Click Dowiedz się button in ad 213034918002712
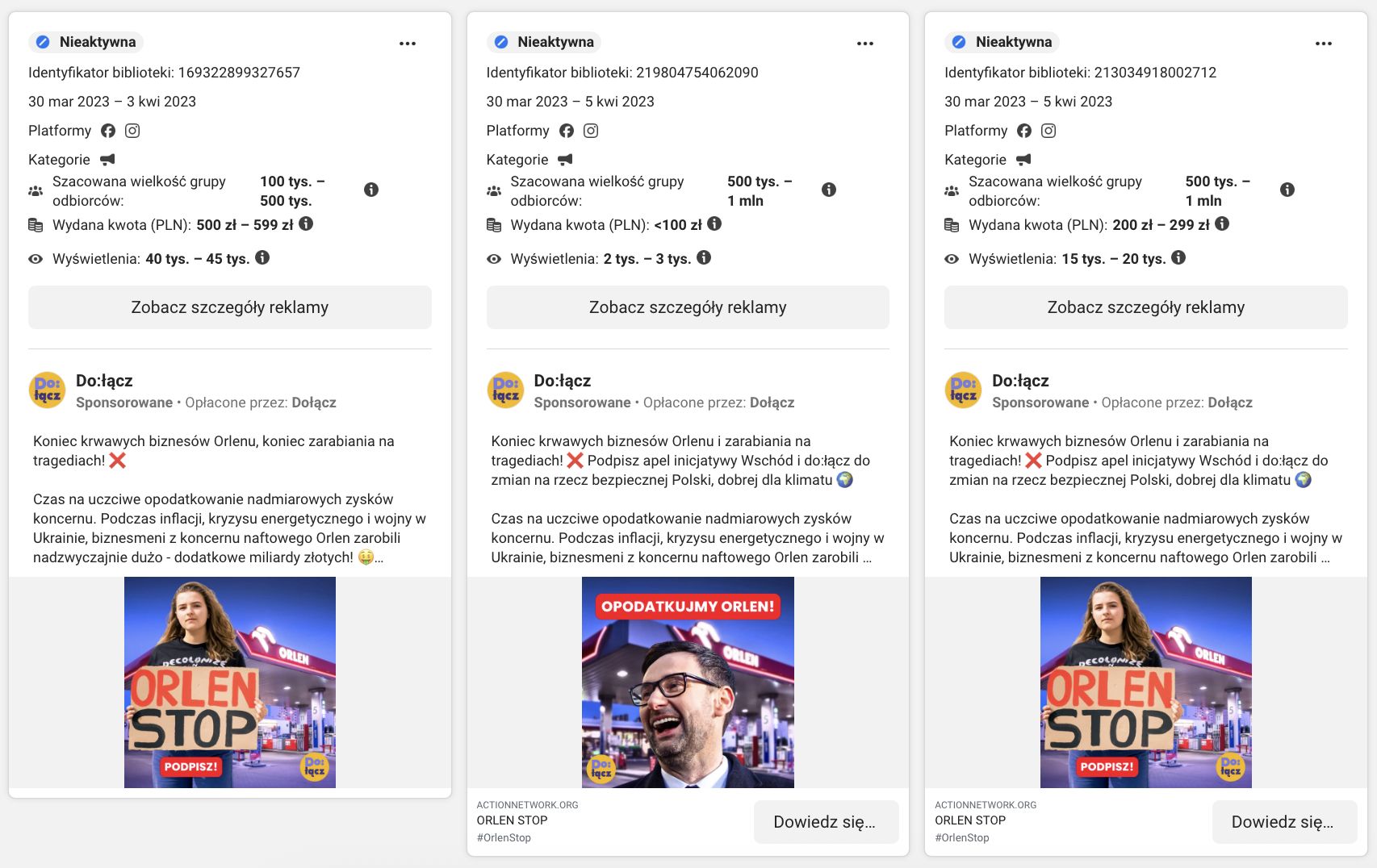 [x=1284, y=822]
